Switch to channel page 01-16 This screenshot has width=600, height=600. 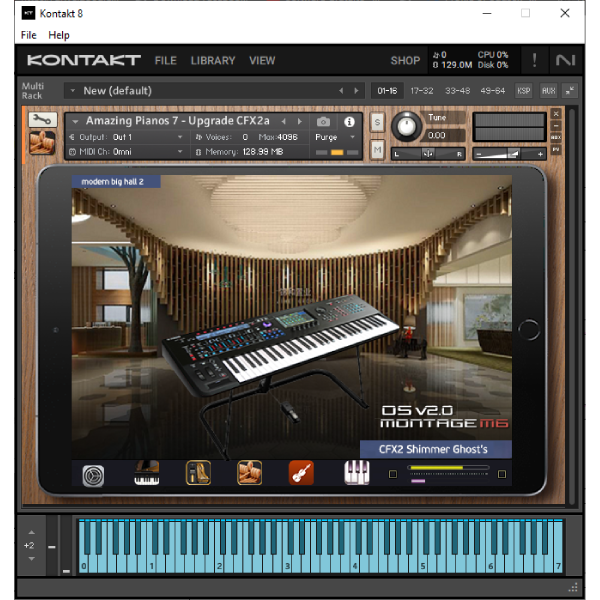point(387,91)
